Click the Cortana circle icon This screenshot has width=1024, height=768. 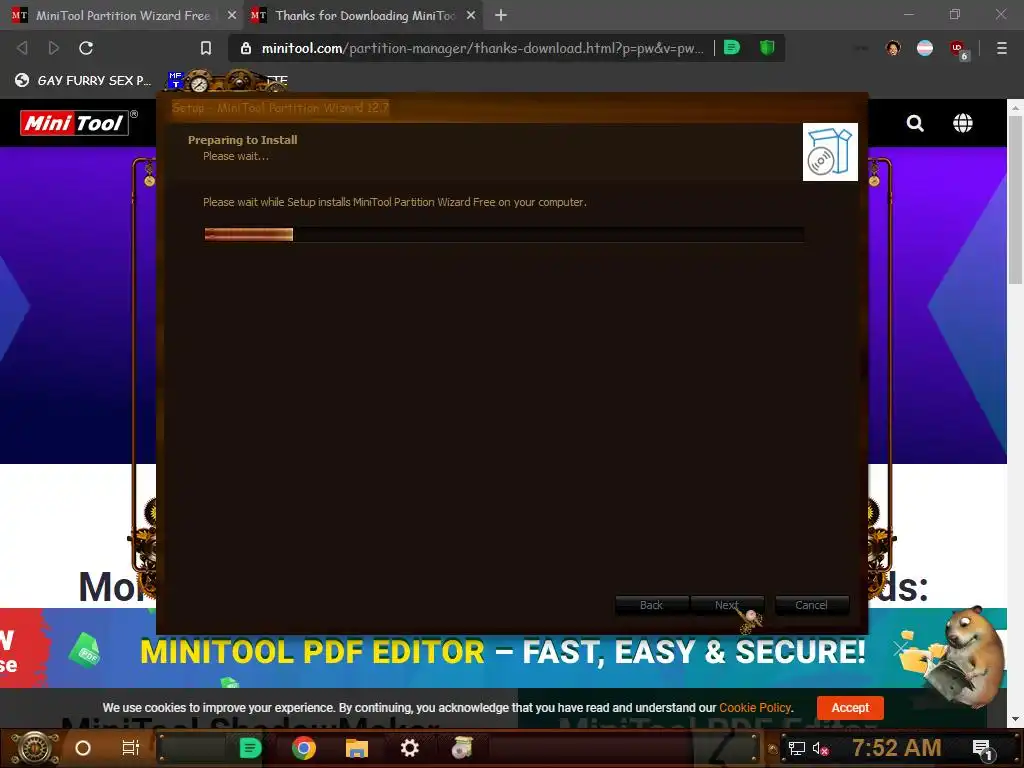pyautogui.click(x=83, y=748)
